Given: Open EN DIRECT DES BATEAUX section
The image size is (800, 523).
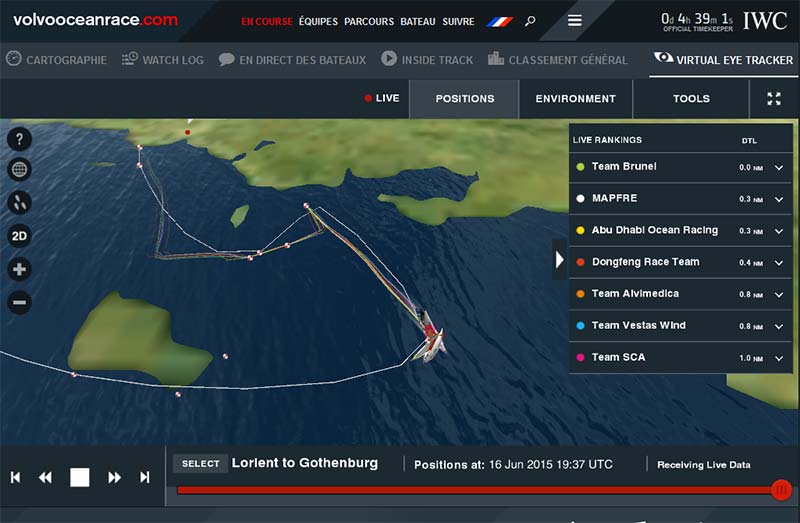Looking at the screenshot, I should [x=292, y=60].
